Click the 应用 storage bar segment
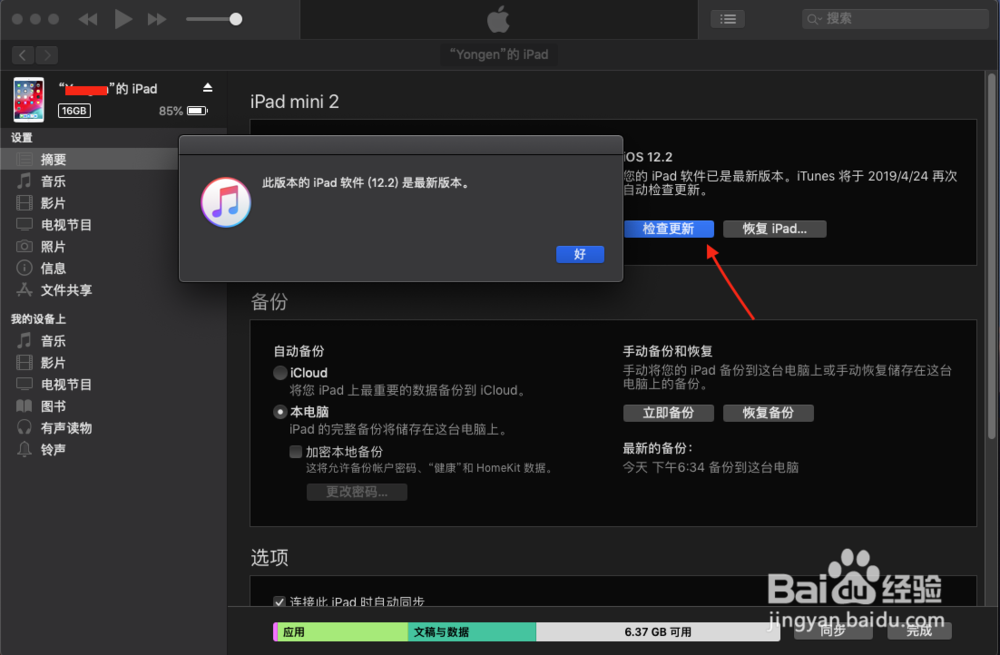The image size is (1000, 655). [x=341, y=632]
